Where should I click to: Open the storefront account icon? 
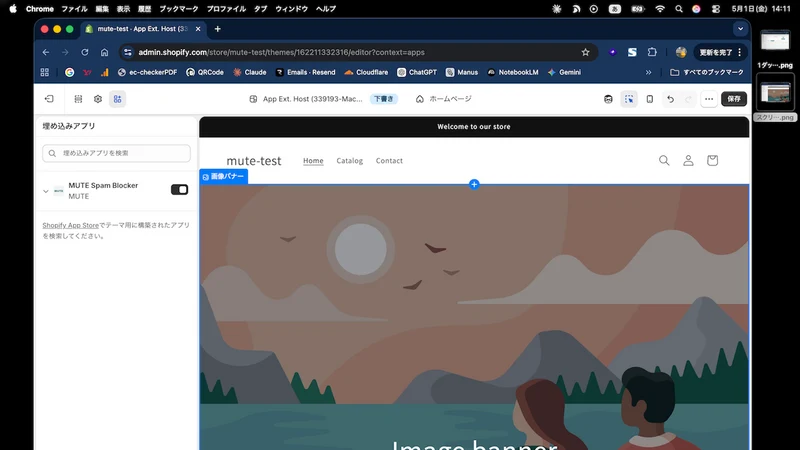coord(688,161)
